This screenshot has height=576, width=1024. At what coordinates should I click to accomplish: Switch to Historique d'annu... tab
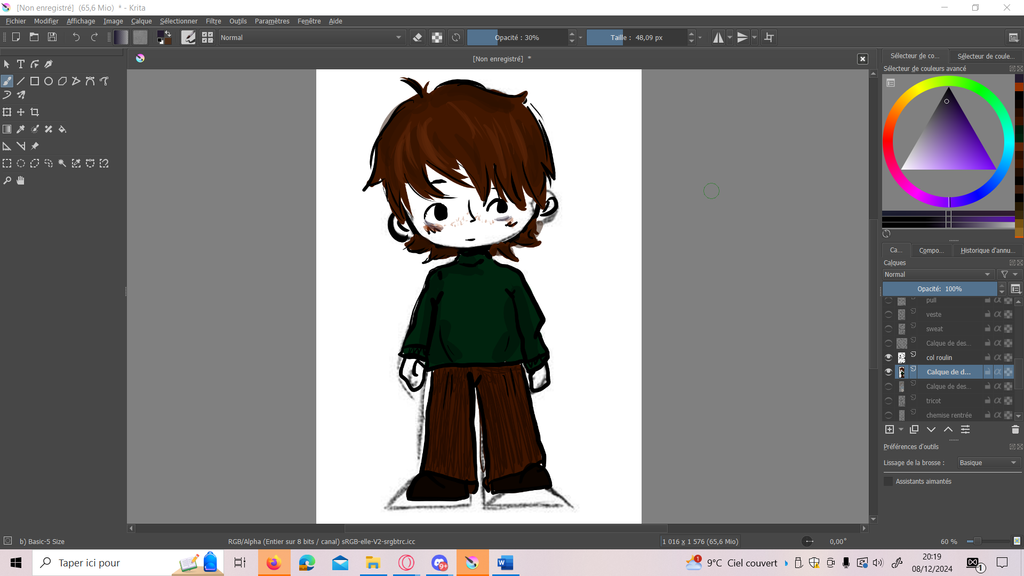pyautogui.click(x=987, y=250)
